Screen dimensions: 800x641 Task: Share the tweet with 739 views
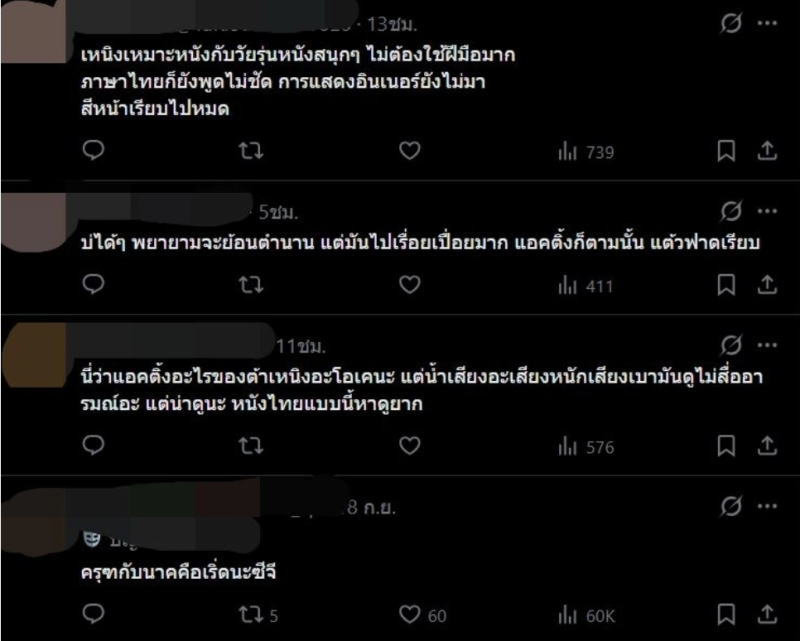tap(766, 151)
